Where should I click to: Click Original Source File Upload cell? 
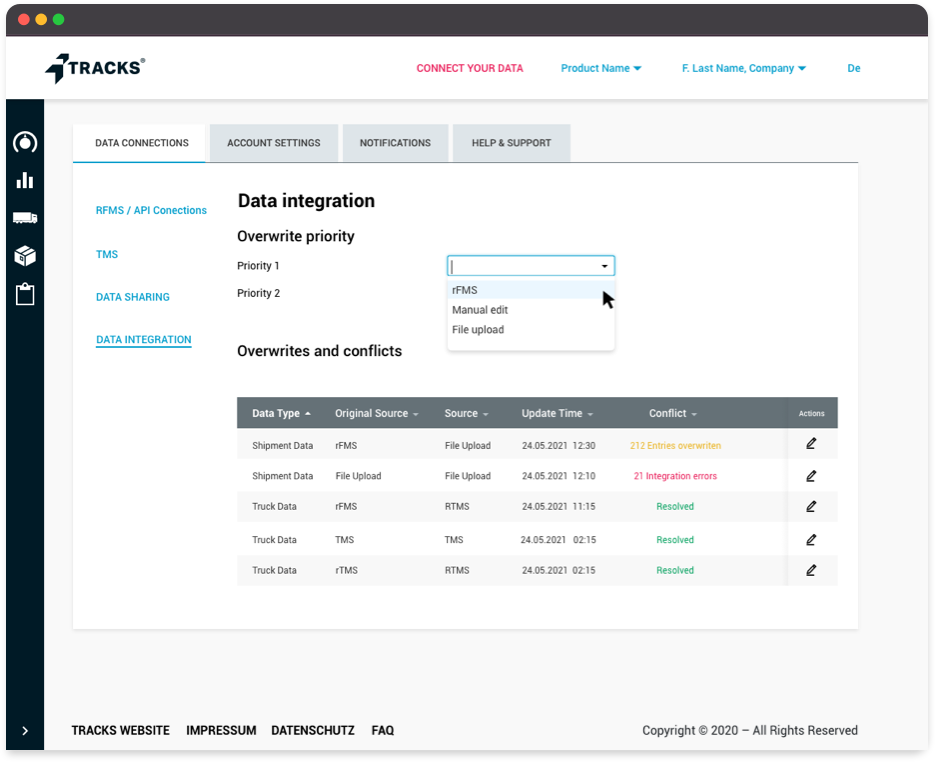coord(358,476)
